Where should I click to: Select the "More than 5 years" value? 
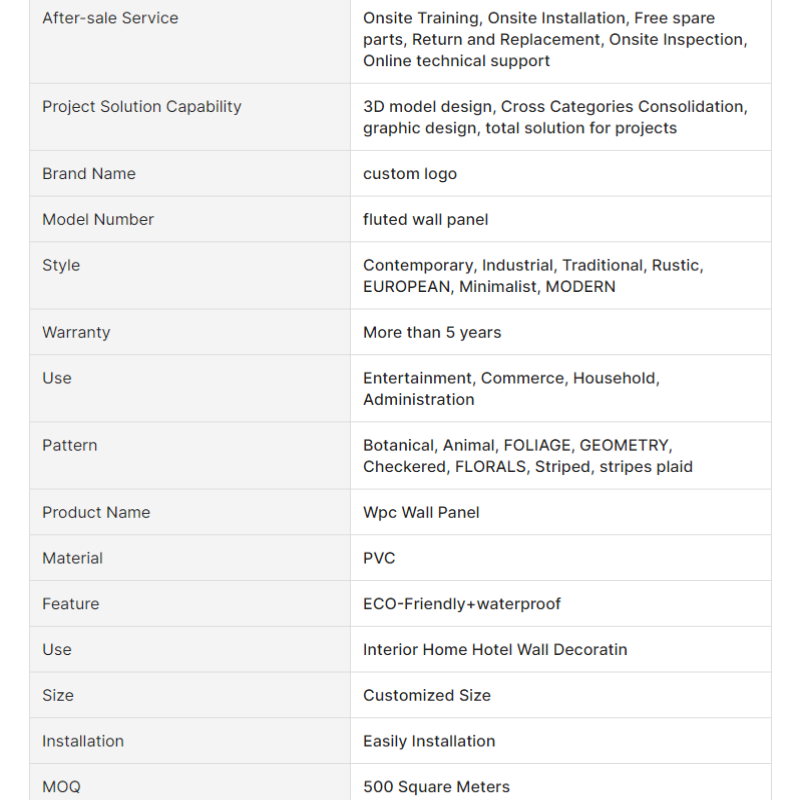432,332
